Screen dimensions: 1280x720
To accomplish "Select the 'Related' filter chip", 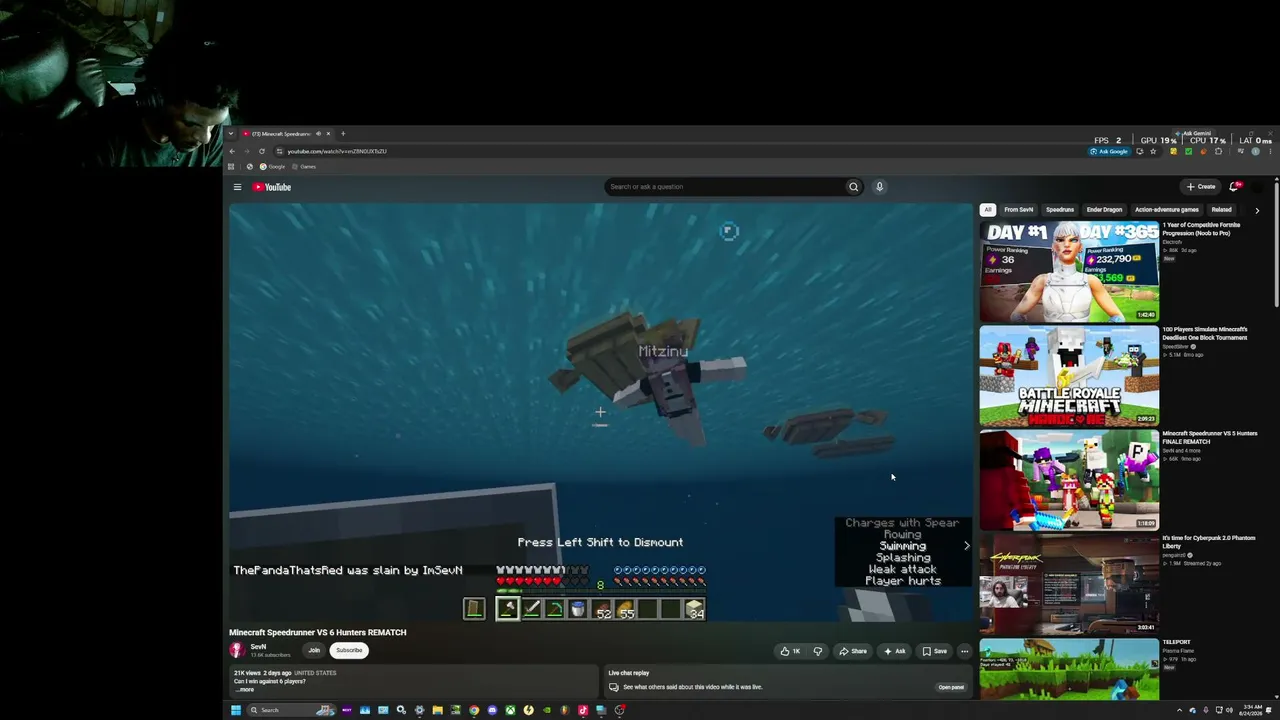I will [x=1222, y=210].
